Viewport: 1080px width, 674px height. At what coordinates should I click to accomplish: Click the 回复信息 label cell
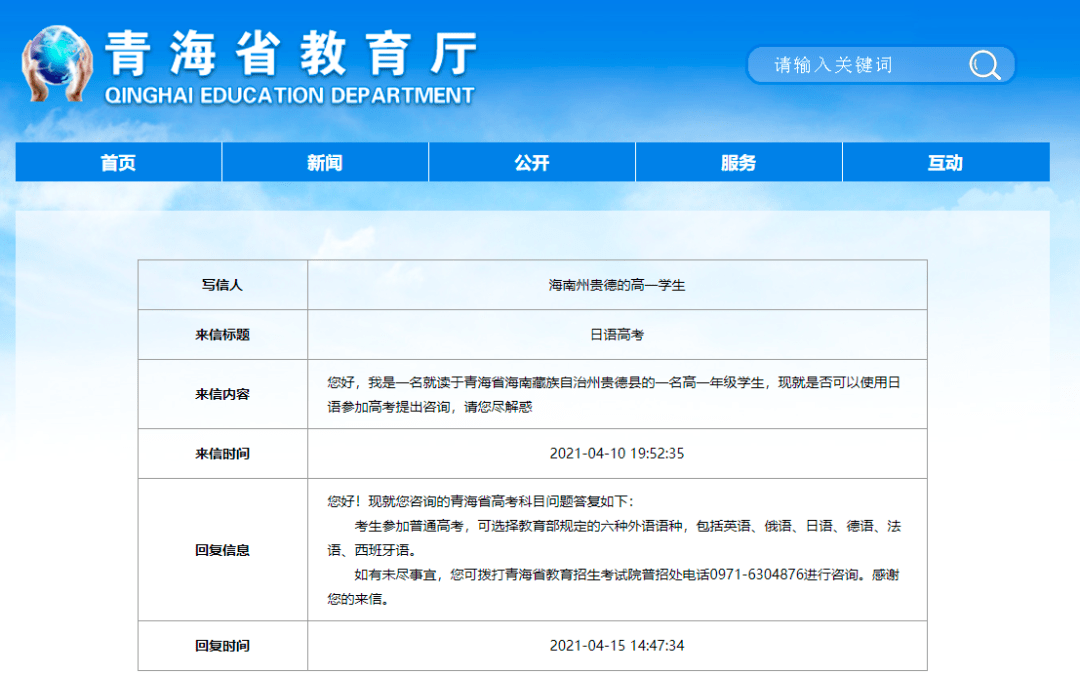pyautogui.click(x=222, y=550)
